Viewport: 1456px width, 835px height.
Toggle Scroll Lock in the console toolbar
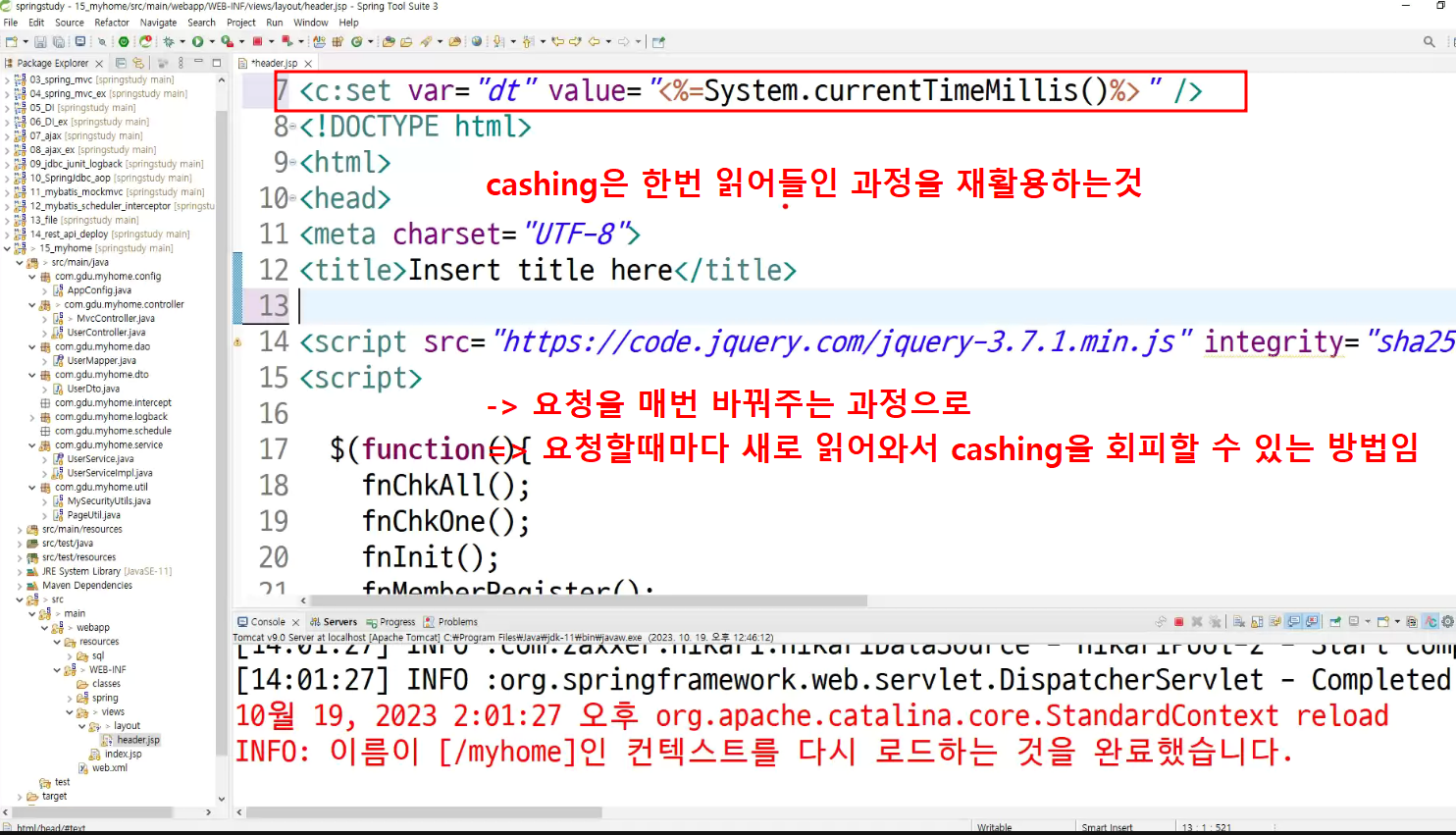pos(1257,621)
